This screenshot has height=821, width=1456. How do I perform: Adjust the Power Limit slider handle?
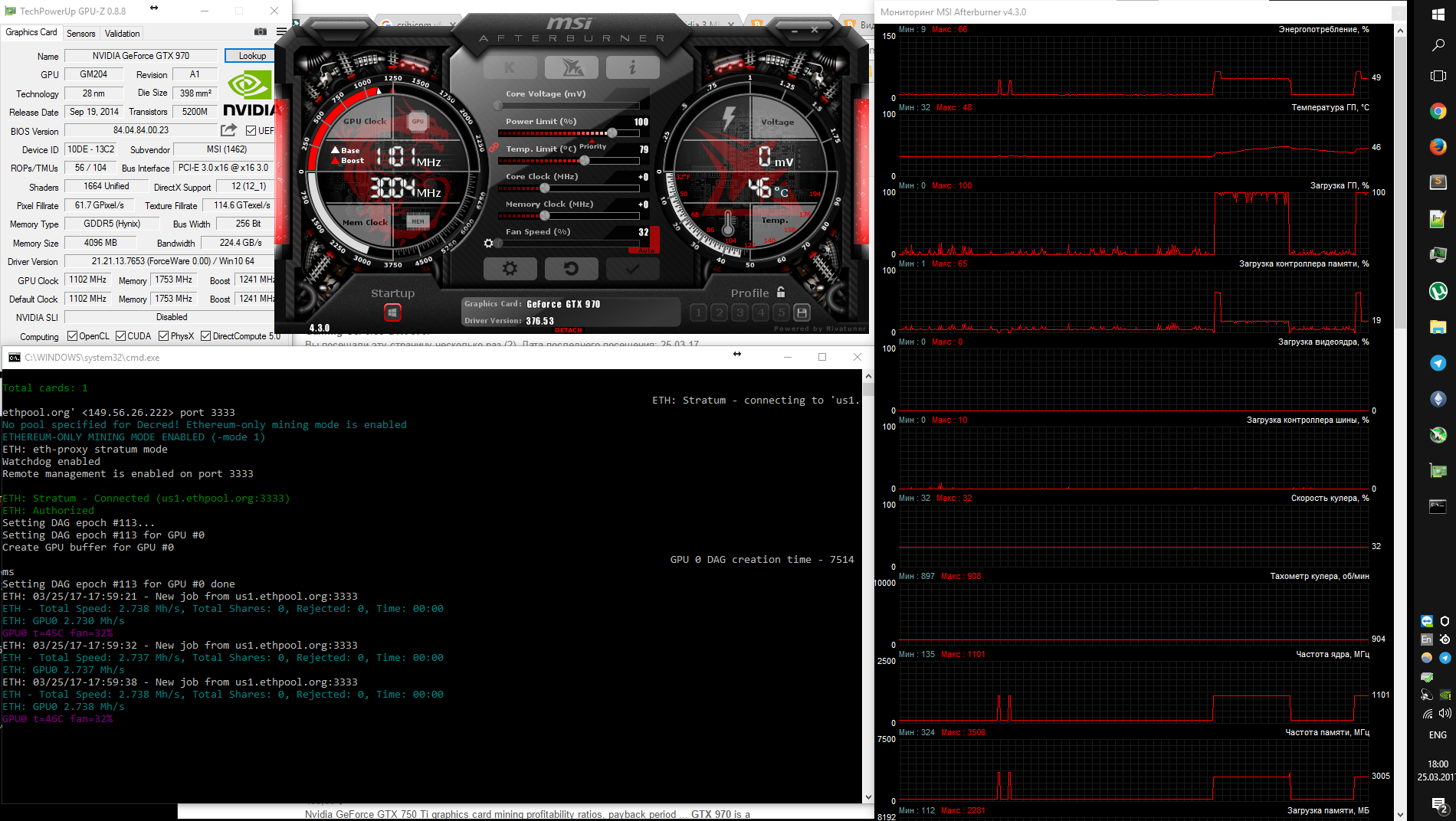tap(612, 133)
